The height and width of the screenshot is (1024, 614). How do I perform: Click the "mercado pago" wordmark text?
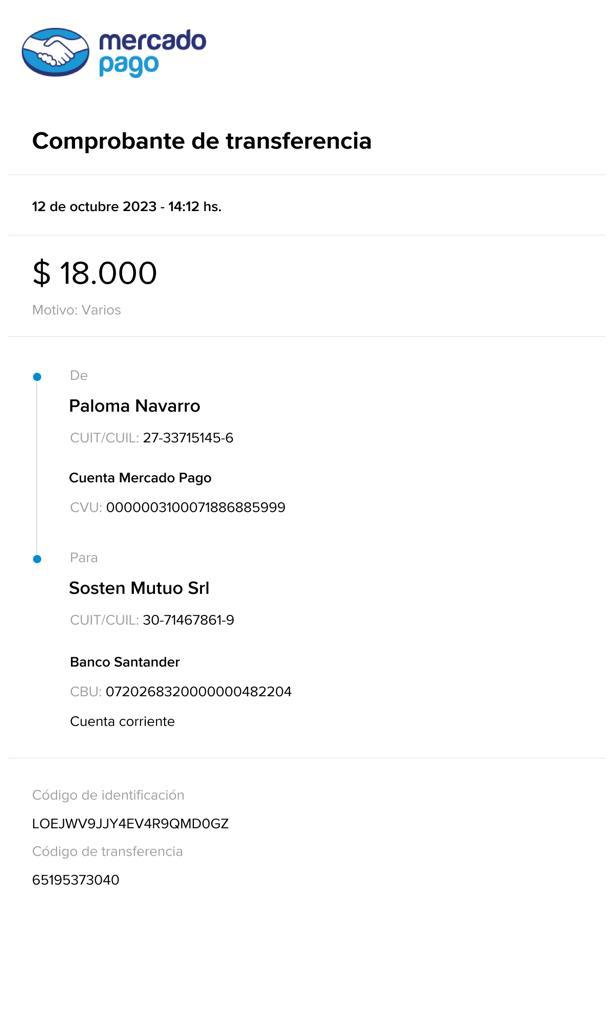pos(151,52)
